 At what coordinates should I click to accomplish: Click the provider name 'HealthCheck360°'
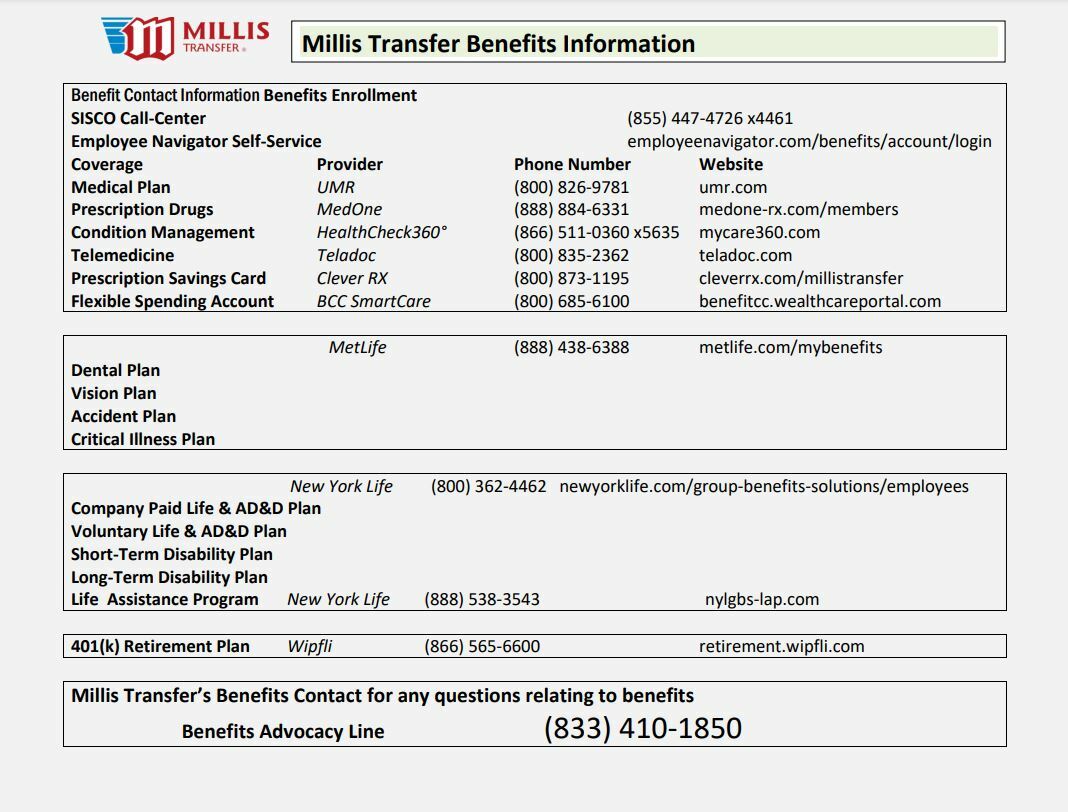tap(382, 233)
